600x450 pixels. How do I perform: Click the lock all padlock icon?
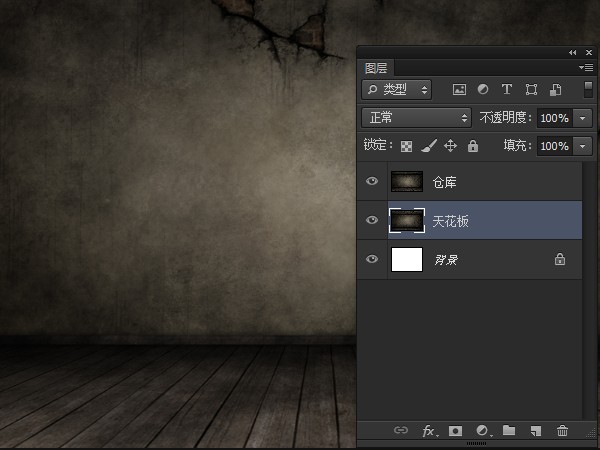coord(473,146)
